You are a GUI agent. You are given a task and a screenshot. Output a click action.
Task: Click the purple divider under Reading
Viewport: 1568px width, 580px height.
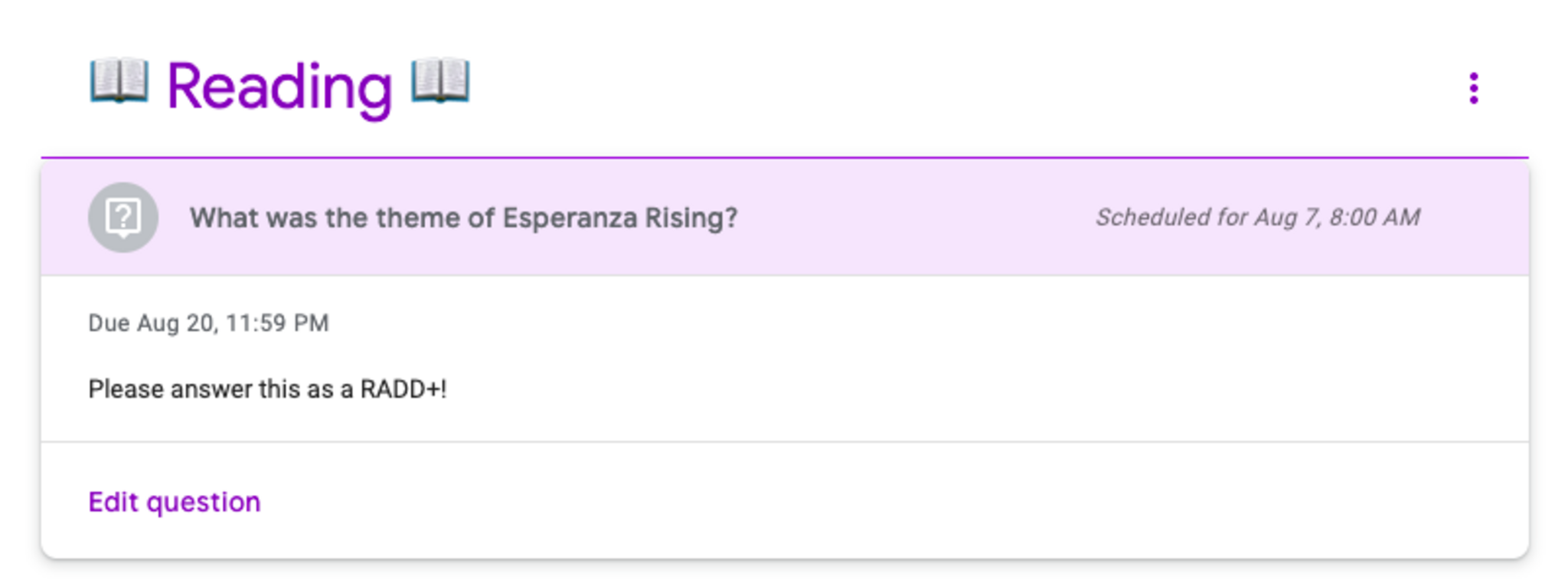coord(784,158)
